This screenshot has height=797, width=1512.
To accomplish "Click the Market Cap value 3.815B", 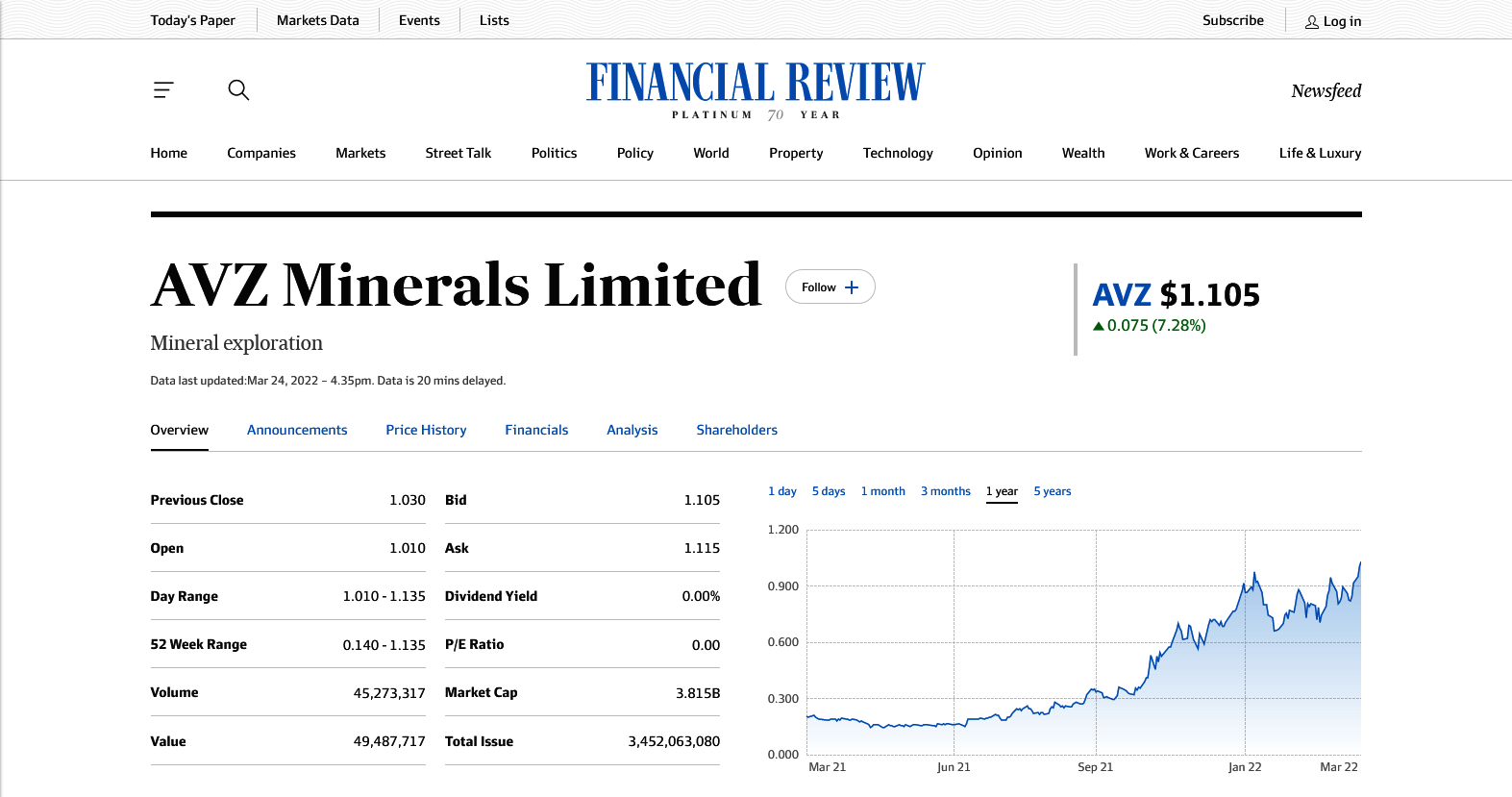I will point(698,693).
